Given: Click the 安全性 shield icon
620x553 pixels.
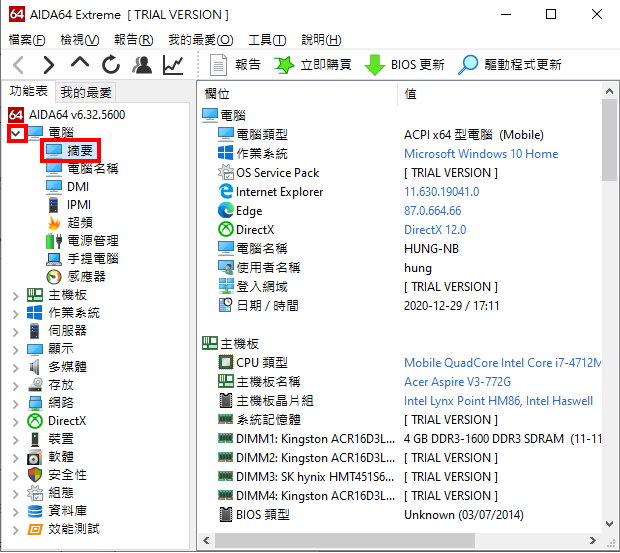Looking at the screenshot, I should pyautogui.click(x=35, y=475).
